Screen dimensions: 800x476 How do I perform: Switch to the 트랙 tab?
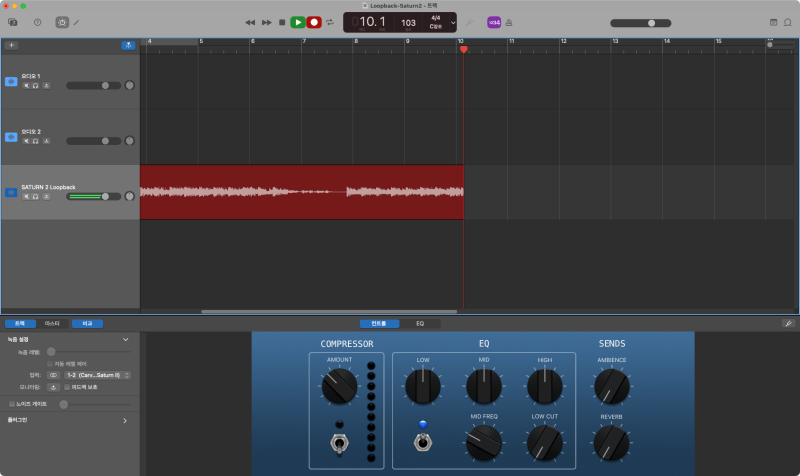(20, 323)
